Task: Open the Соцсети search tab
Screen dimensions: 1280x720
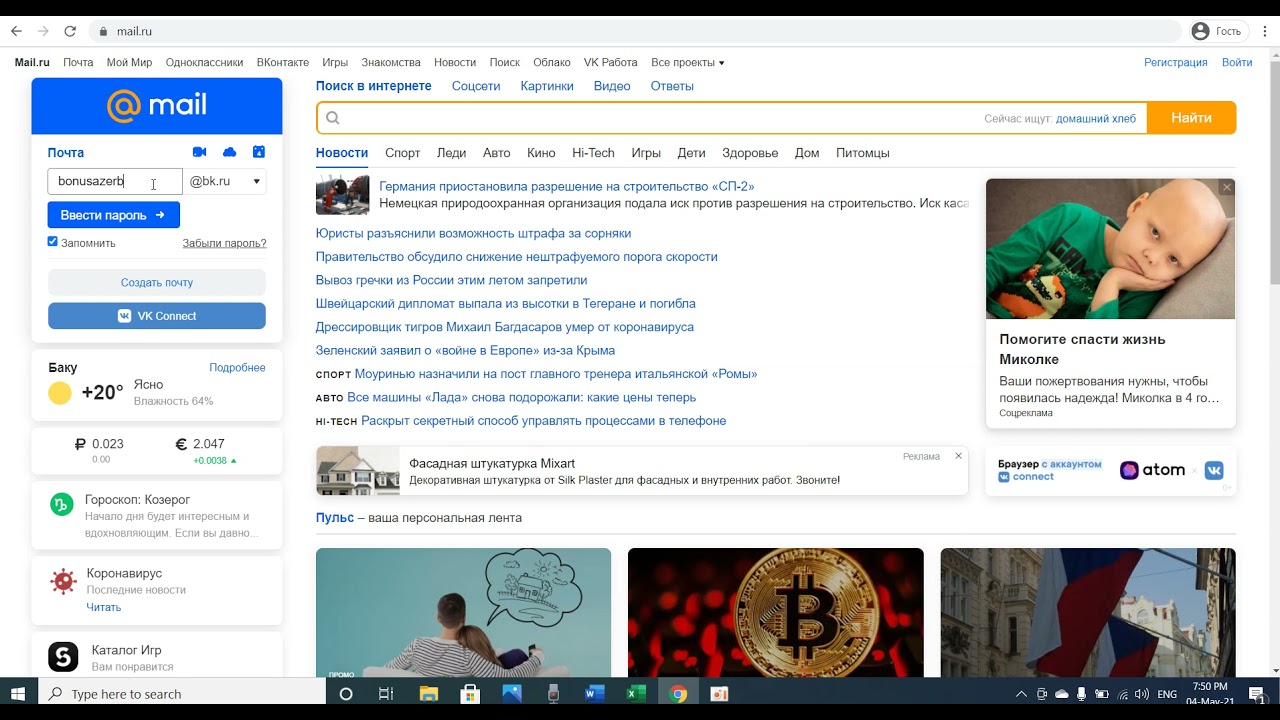Action: click(x=476, y=86)
